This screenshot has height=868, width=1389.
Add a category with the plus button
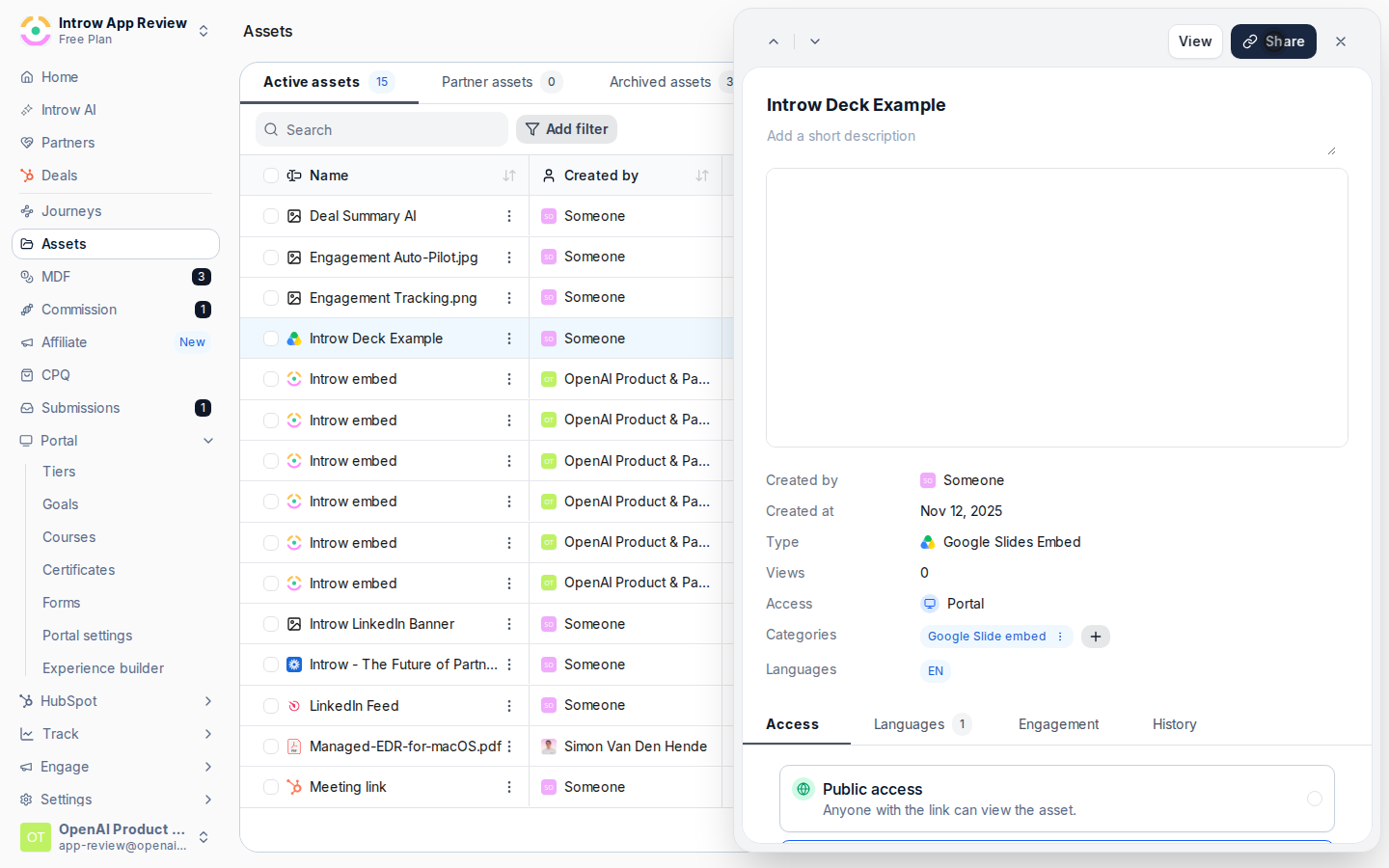pyautogui.click(x=1096, y=637)
